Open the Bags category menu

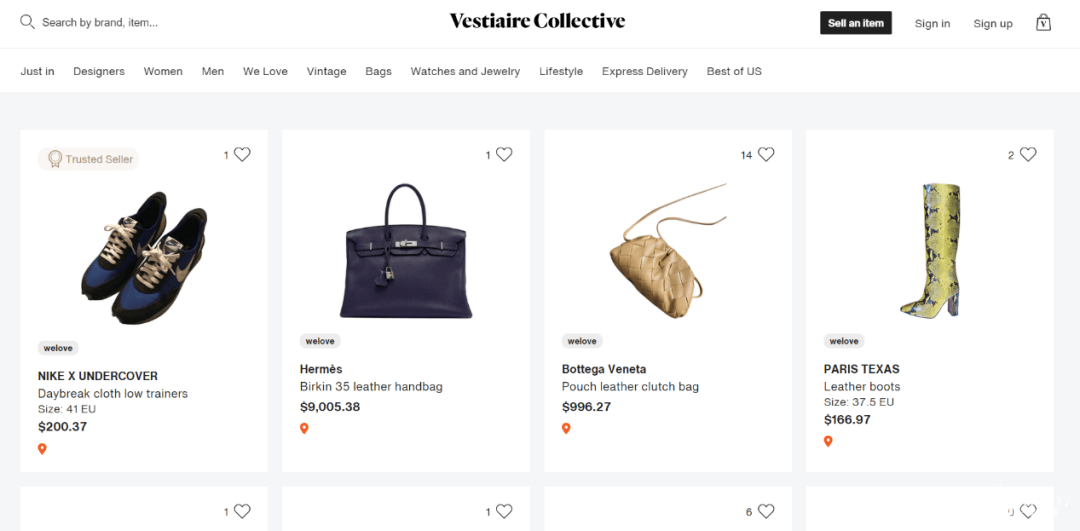tap(378, 71)
